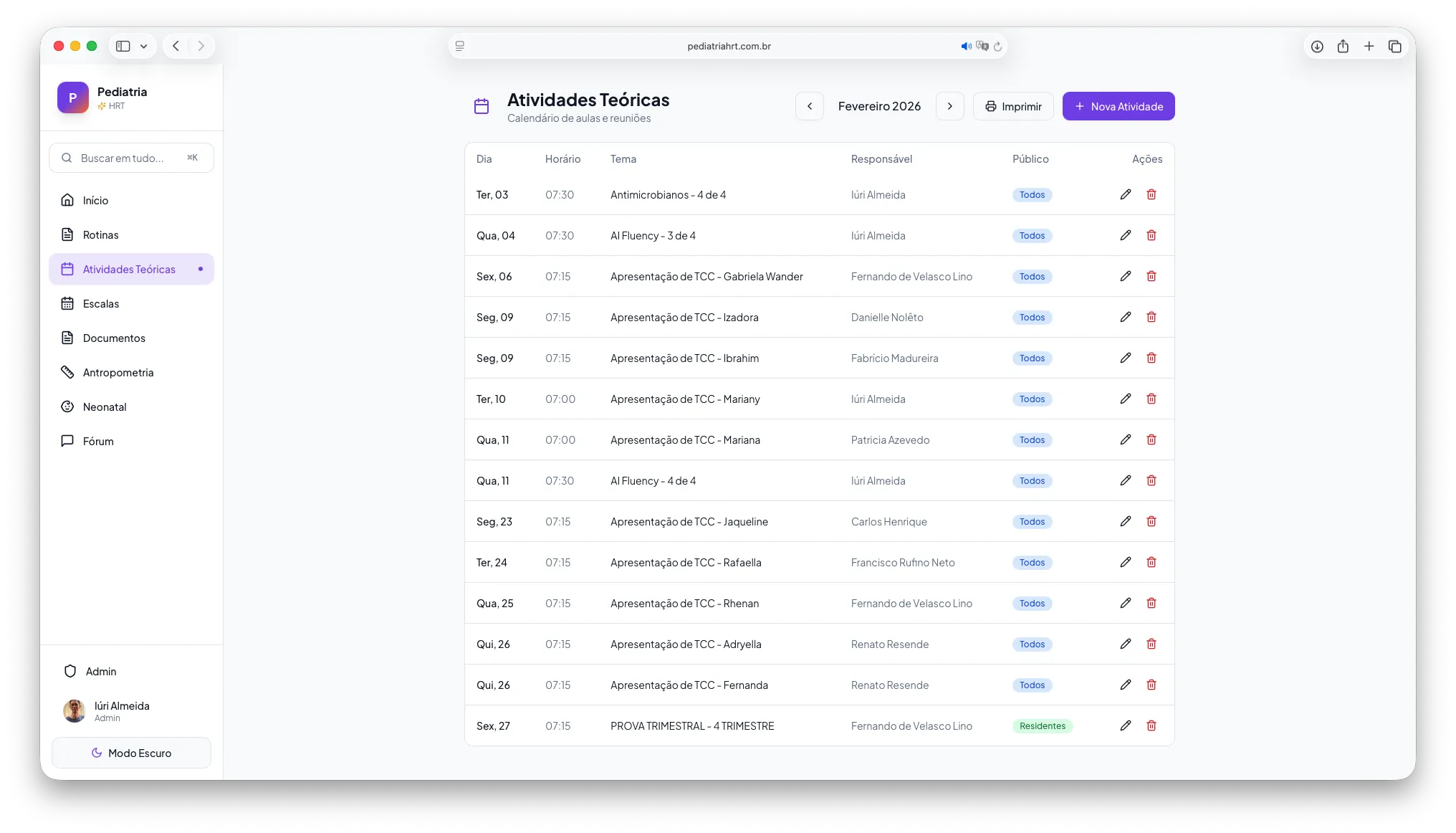
Task: Click the calendar icon beside Atividades Teóricas title
Action: click(482, 106)
